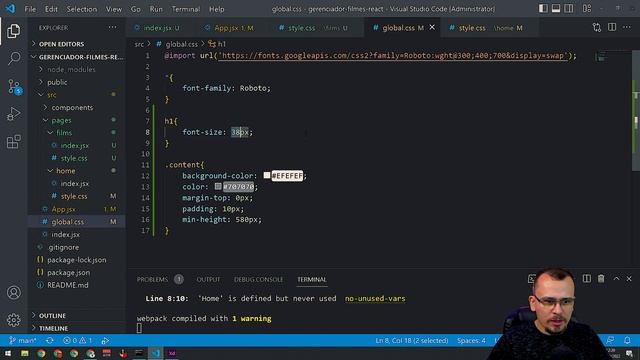Open the View menu

pyautogui.click(x=113, y=9)
